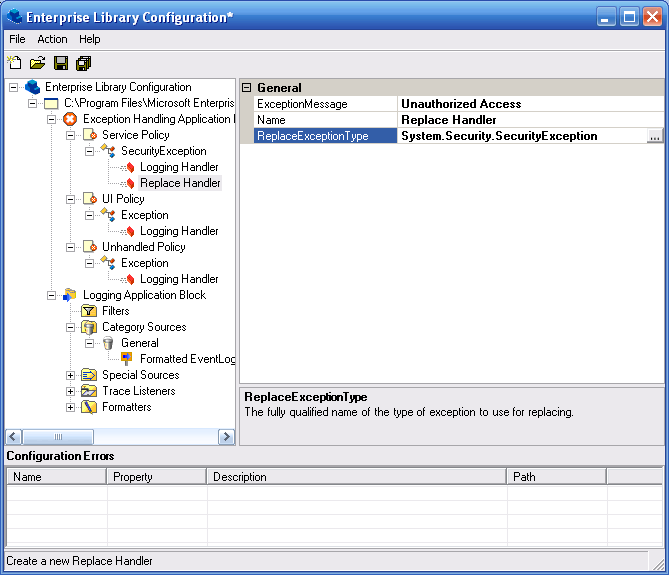Screen dimensions: 669x575
Task: Click the tree horizontal scrollbar right arrow
Action: pyautogui.click(x=227, y=437)
